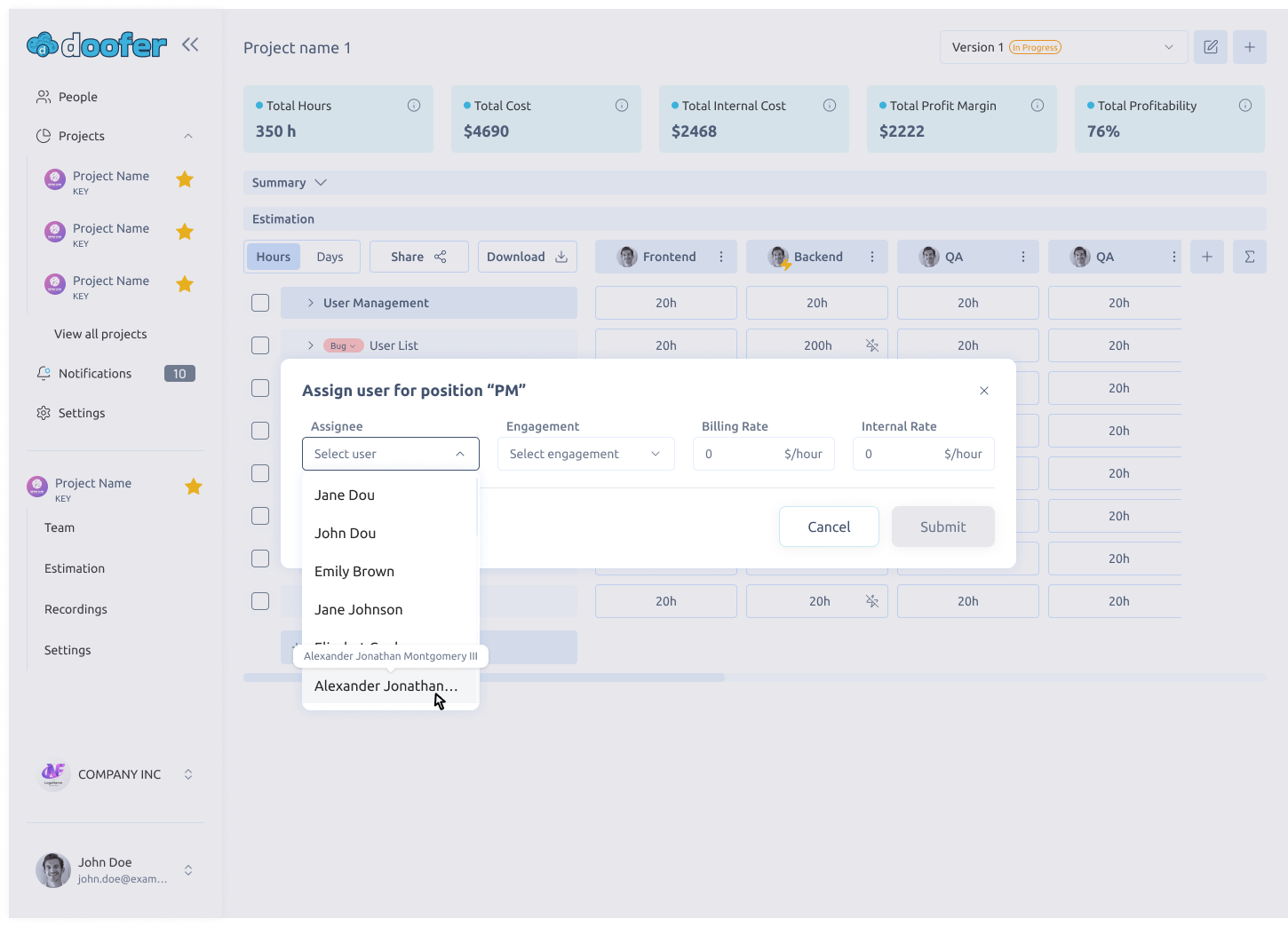Open the View all projects link
This screenshot has height=927, width=1288.
point(100,334)
